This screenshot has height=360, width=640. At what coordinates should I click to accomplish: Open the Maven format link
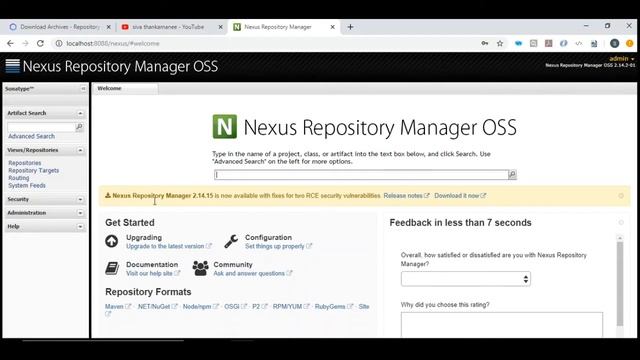[x=118, y=307]
